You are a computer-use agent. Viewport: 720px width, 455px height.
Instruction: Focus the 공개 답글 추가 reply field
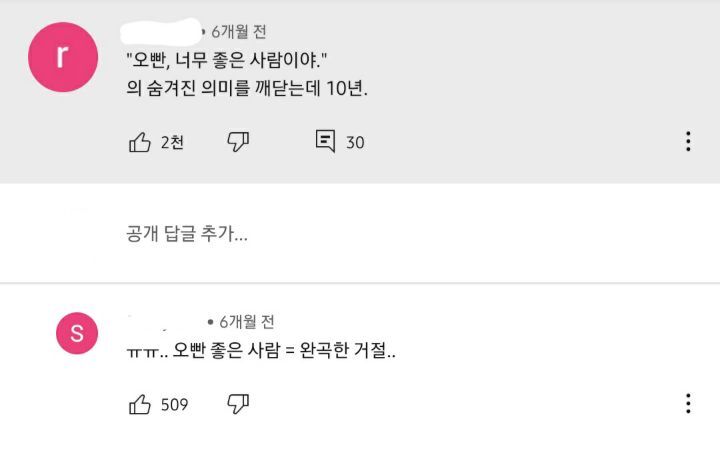[187, 234]
